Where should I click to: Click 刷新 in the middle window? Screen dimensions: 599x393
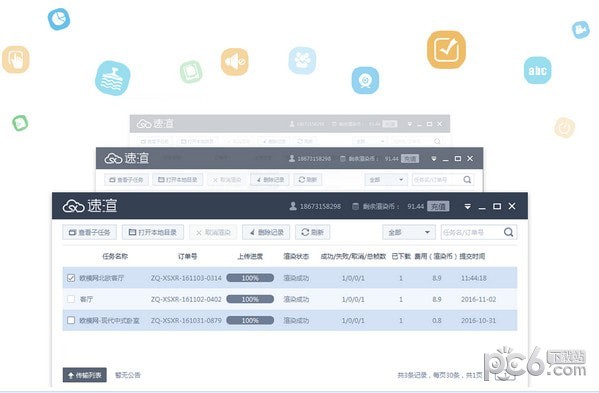coord(308,180)
